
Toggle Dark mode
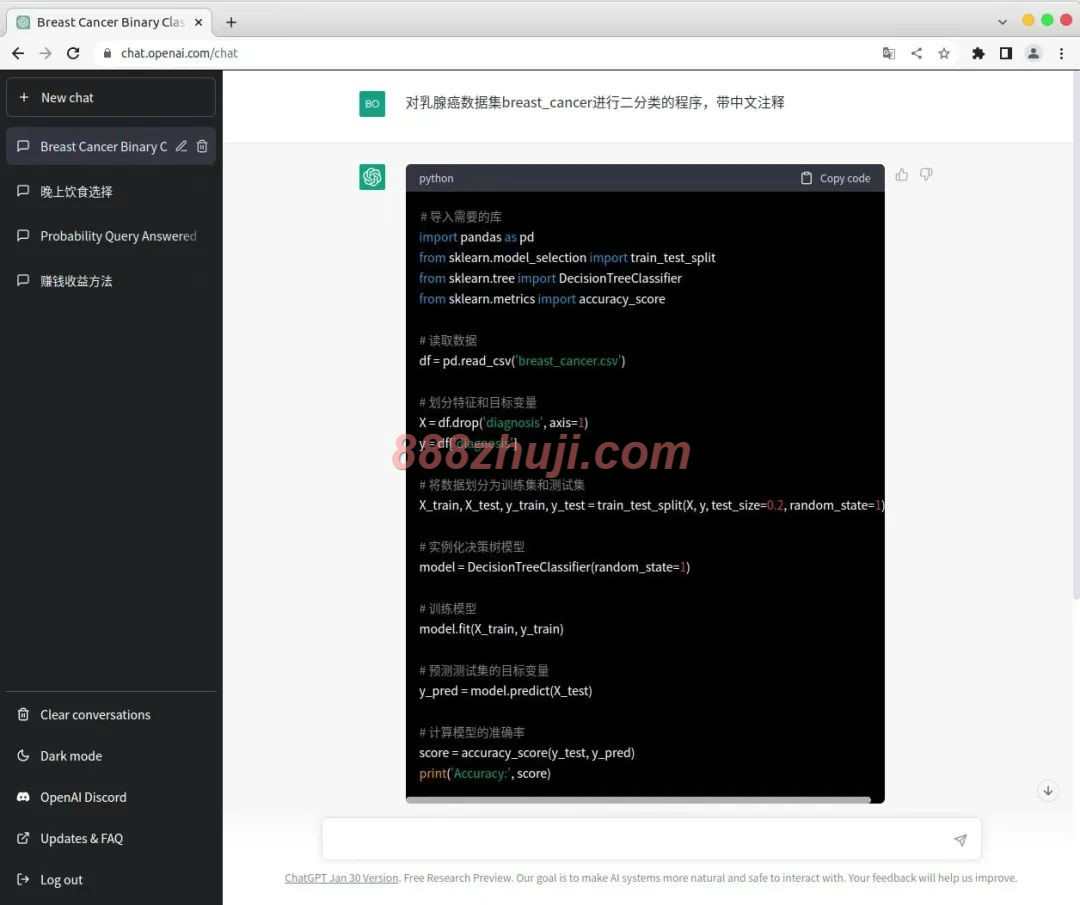click(111, 756)
